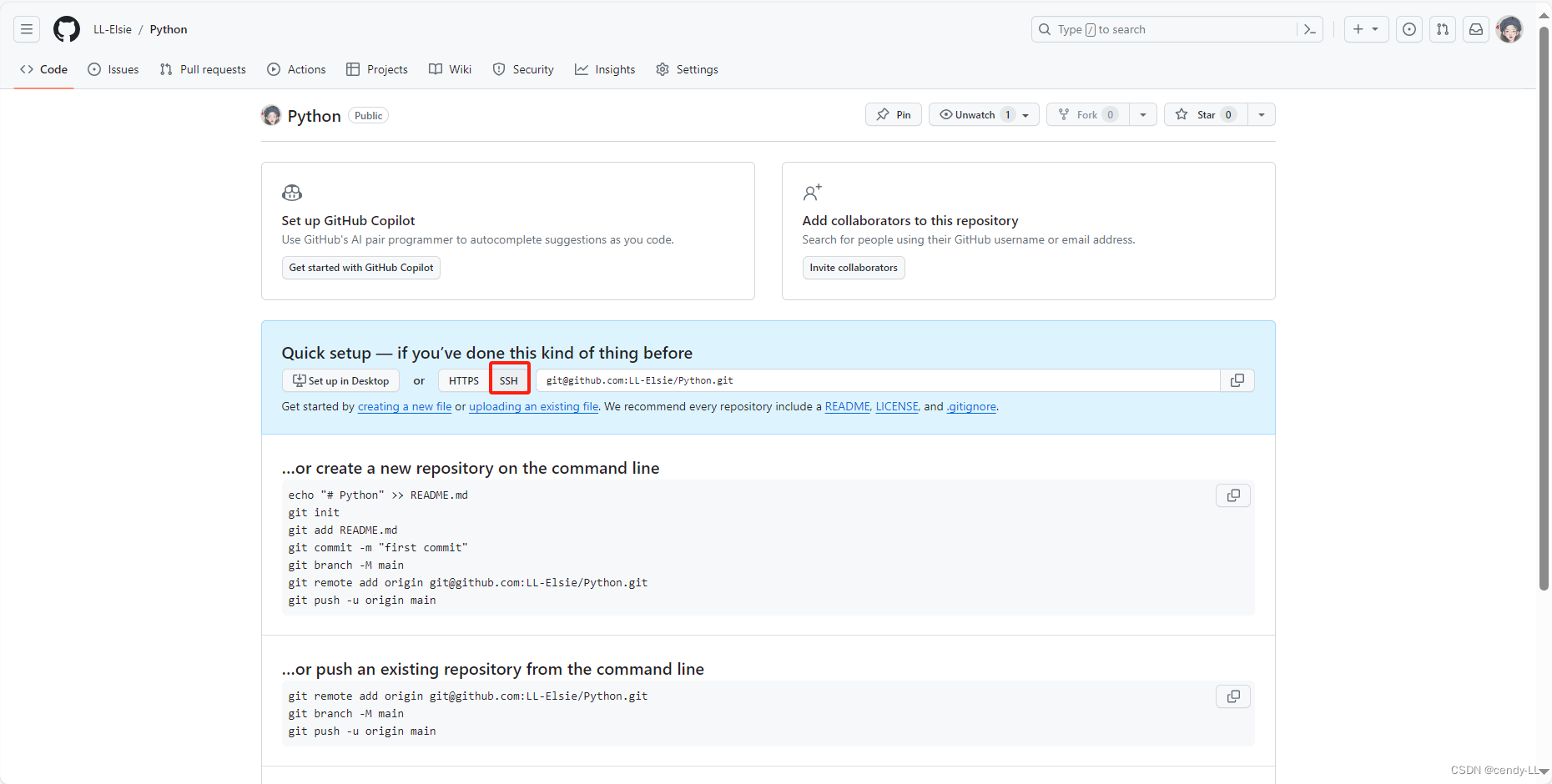Select the HTTPS clone protocol
1552x784 pixels.
tap(464, 380)
